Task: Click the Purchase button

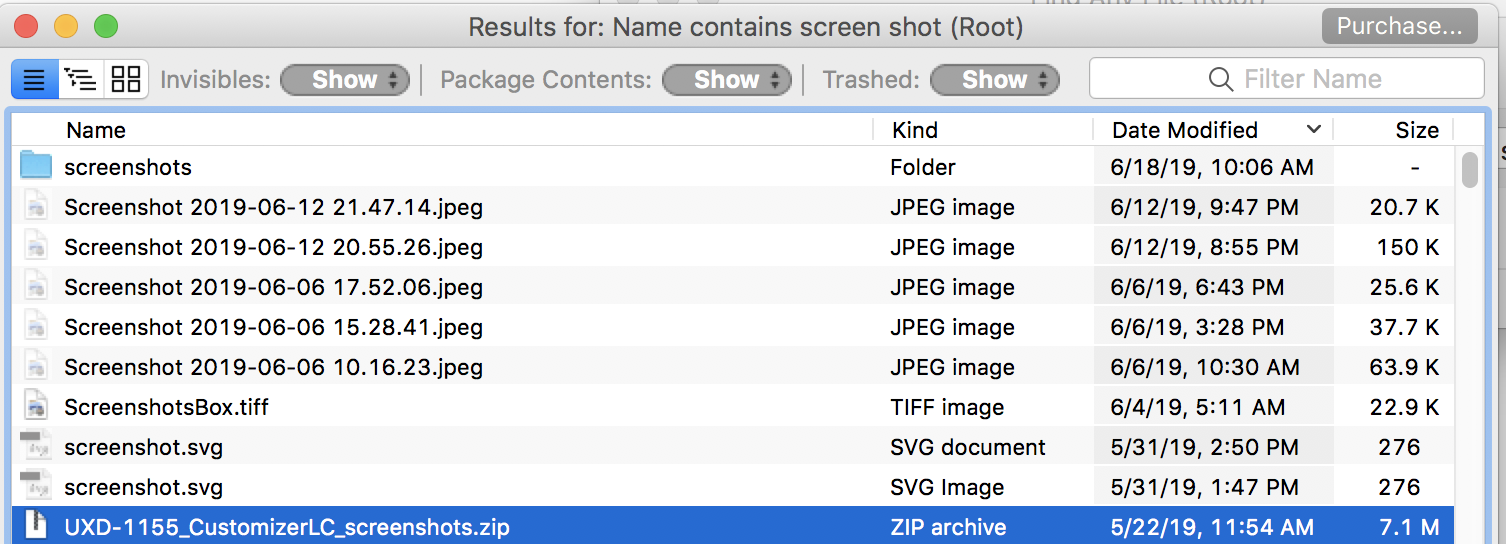Action: (x=1399, y=27)
